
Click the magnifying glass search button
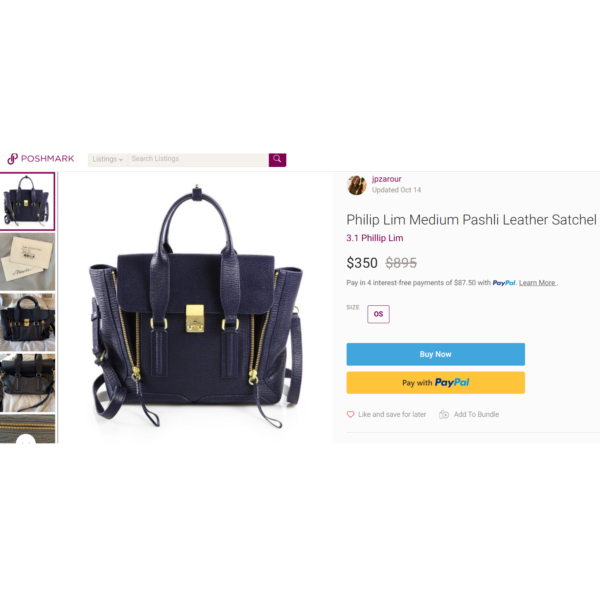coord(277,160)
